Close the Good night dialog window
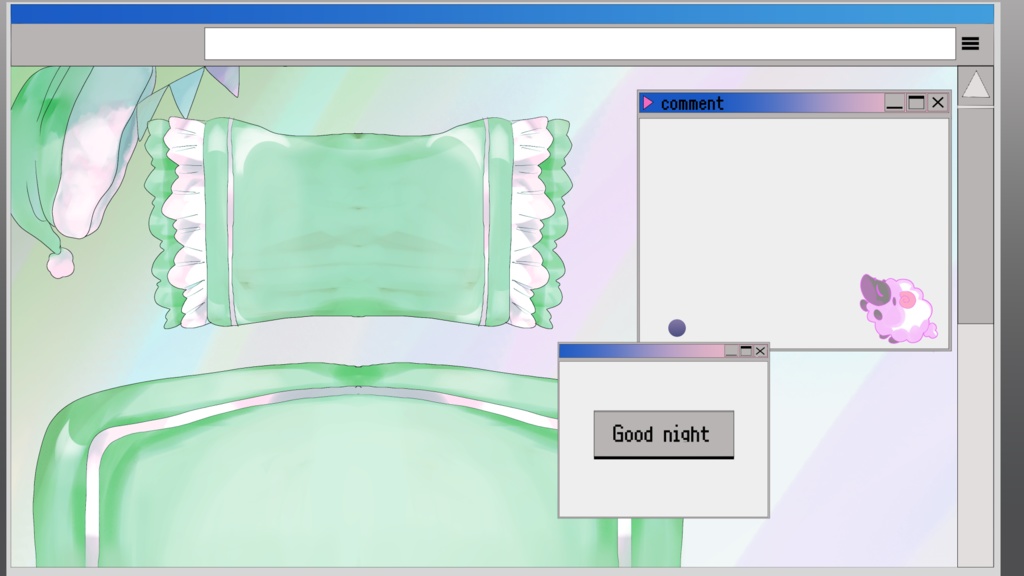This screenshot has width=1024, height=576. pyautogui.click(x=760, y=351)
